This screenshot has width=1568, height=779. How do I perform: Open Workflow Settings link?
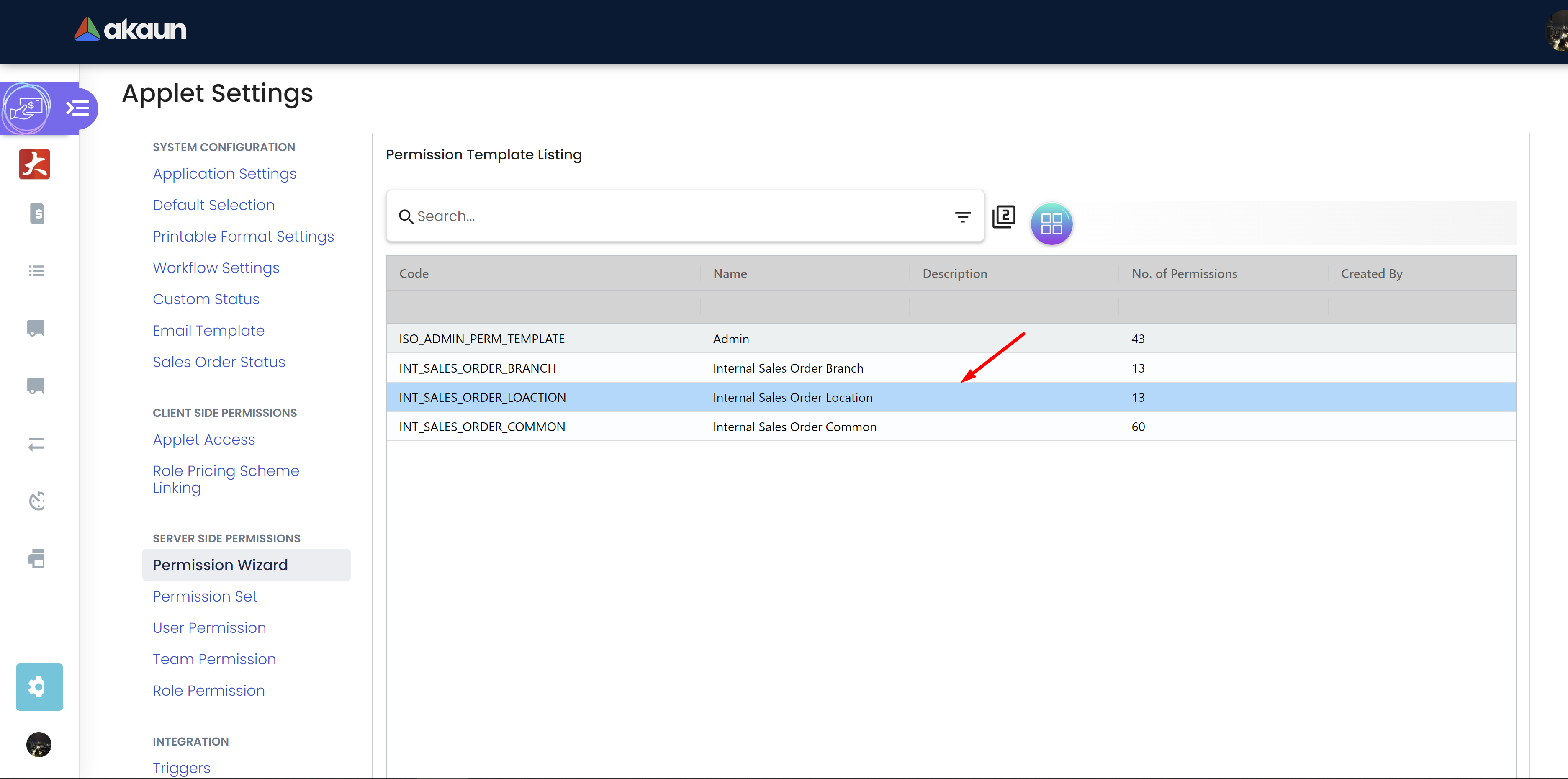point(216,268)
